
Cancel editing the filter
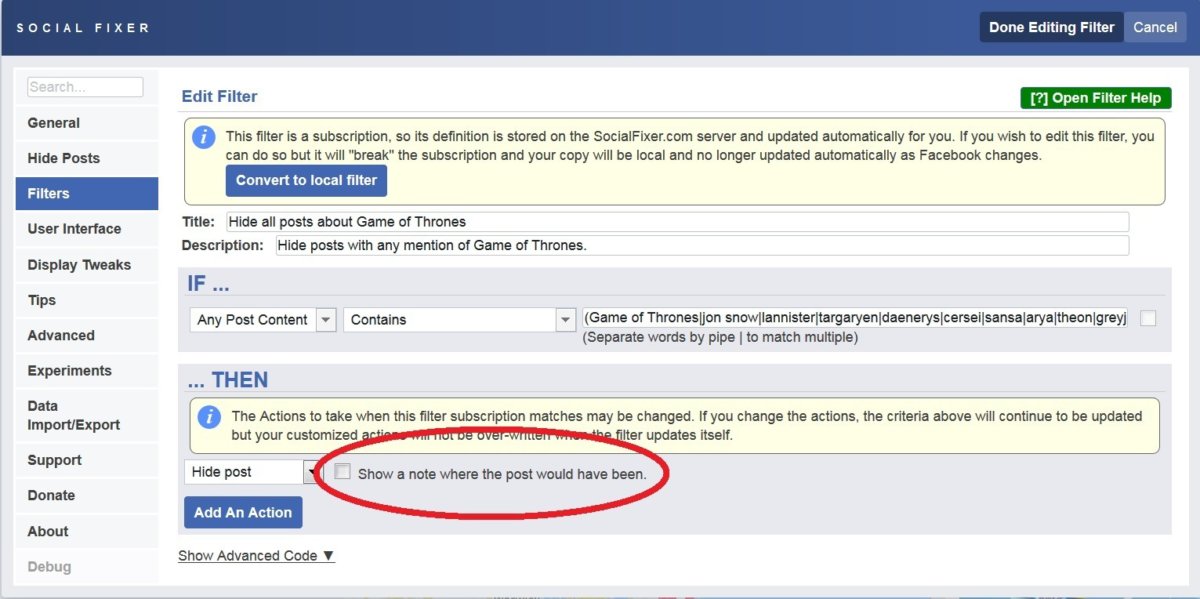pos(1155,27)
